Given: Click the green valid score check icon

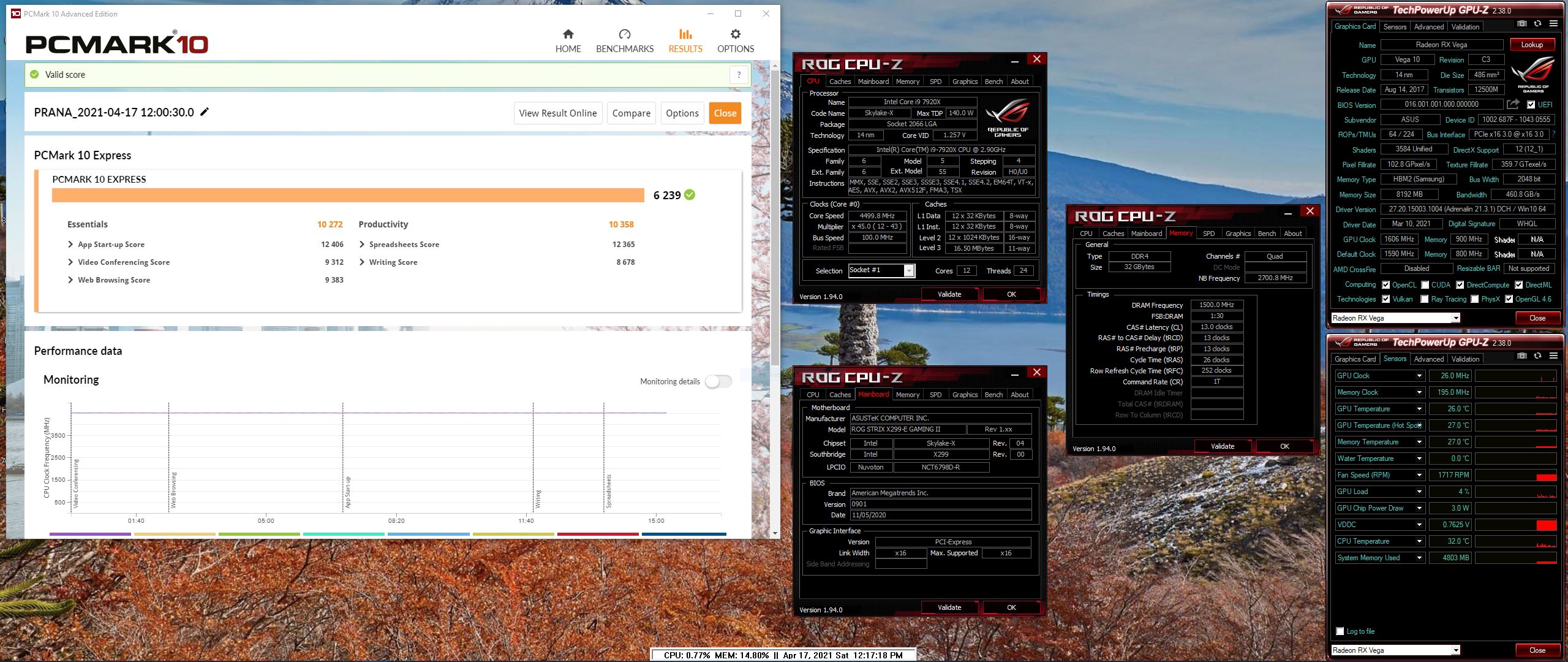Looking at the screenshot, I should point(35,74).
